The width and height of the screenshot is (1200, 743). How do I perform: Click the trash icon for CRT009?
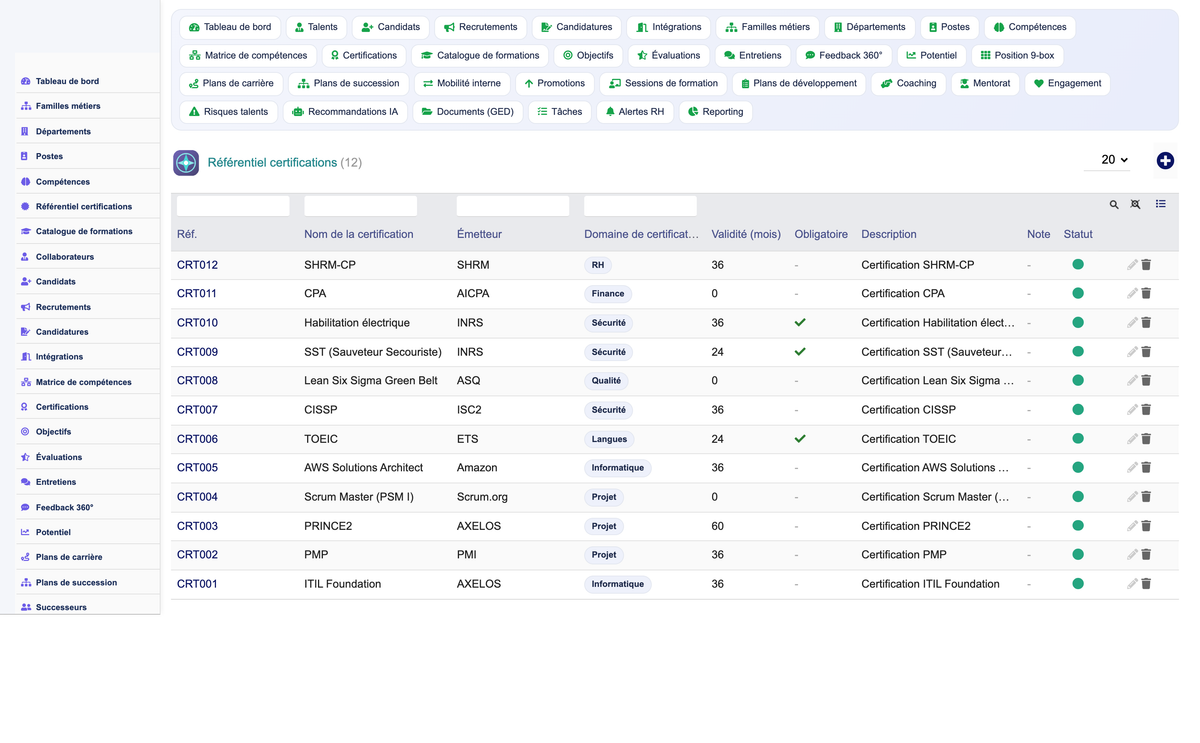pos(1146,352)
